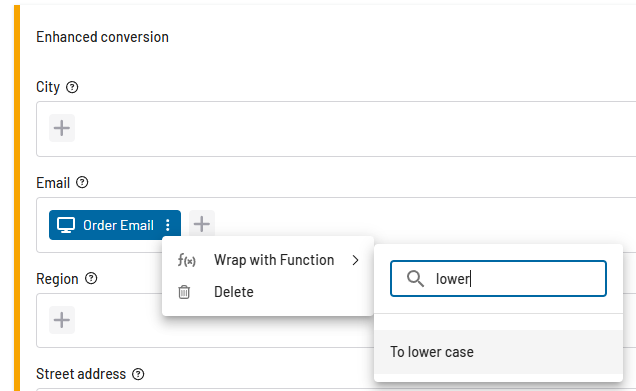This screenshot has width=636, height=391.
Task: Click the City help question mark icon
Action: (x=72, y=87)
